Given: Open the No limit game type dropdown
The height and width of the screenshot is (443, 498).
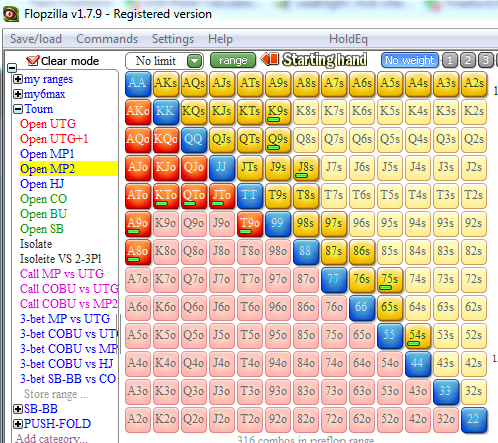Looking at the screenshot, I should click(195, 61).
